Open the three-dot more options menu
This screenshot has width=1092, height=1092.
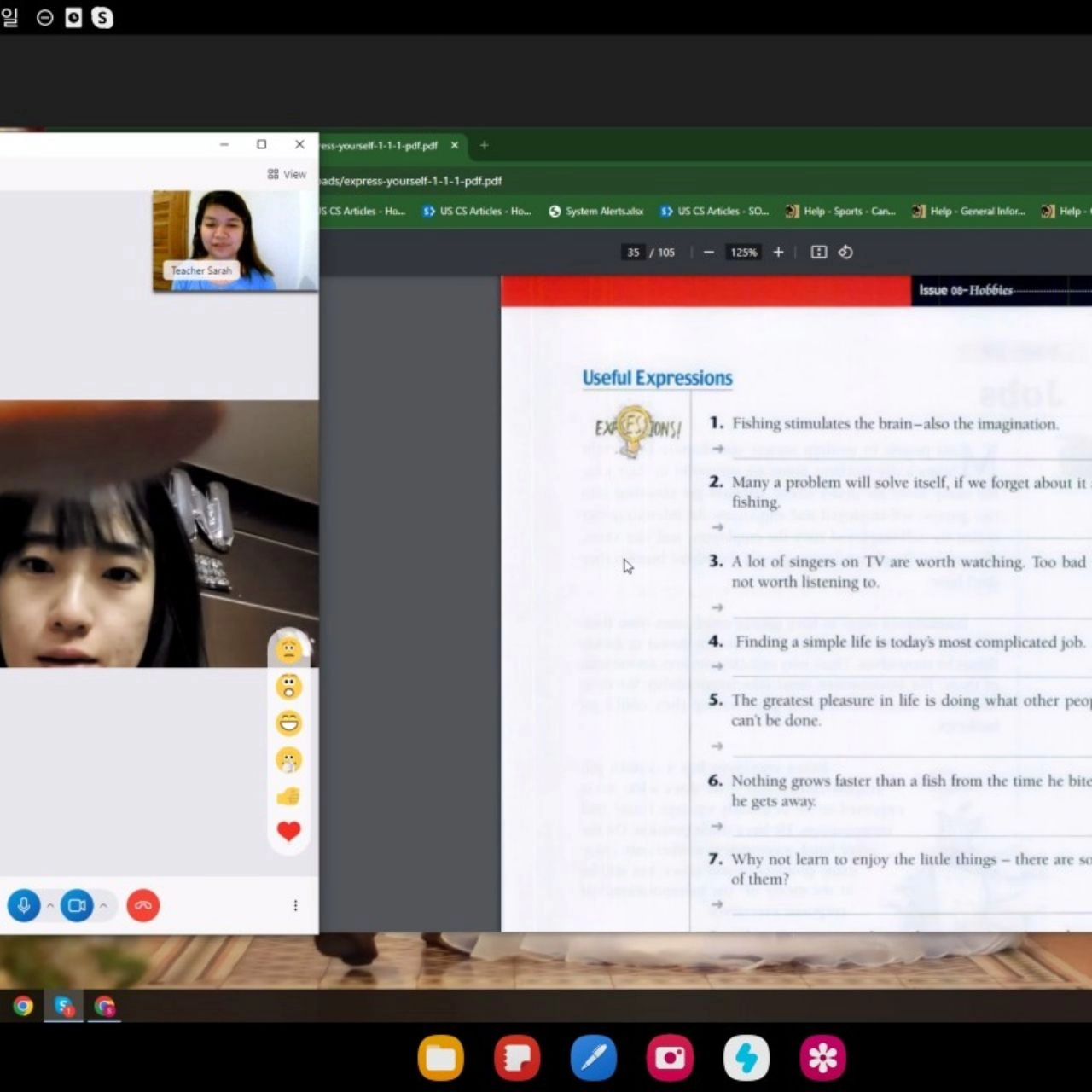[295, 905]
